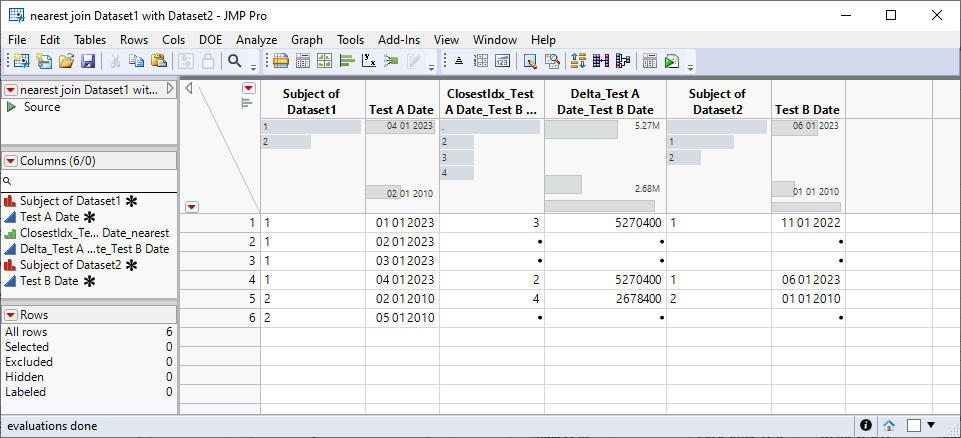Click the Test A Date column header
The height and width of the screenshot is (438, 961).
[401, 109]
